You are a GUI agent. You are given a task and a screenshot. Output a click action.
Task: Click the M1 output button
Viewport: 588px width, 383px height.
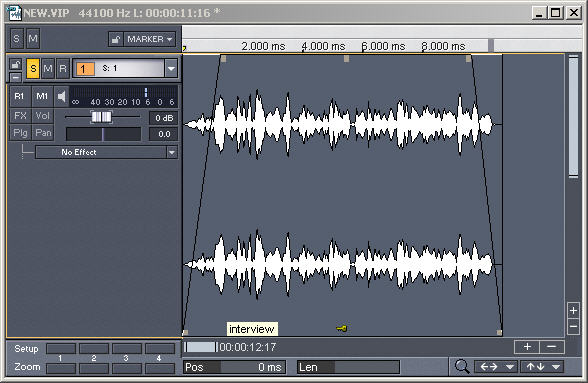pyautogui.click(x=42, y=96)
